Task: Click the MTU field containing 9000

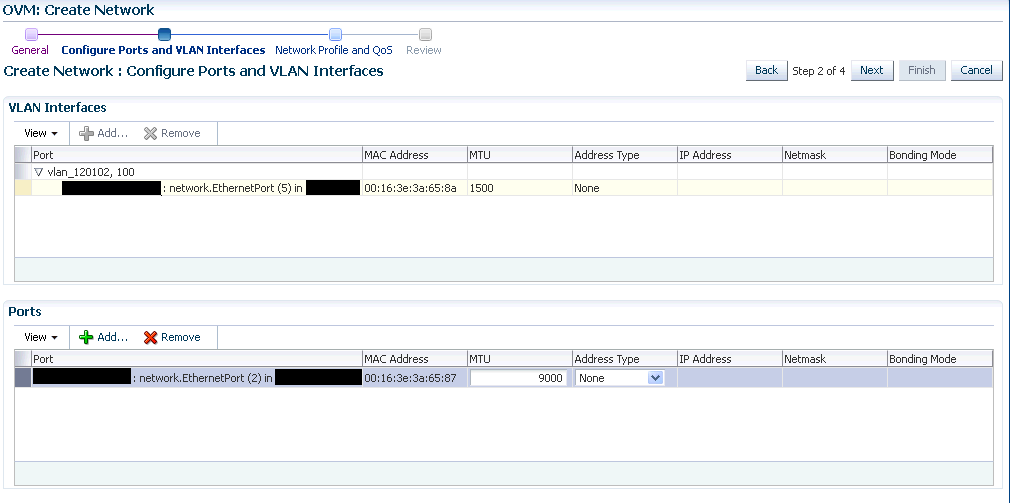Action: 519,378
